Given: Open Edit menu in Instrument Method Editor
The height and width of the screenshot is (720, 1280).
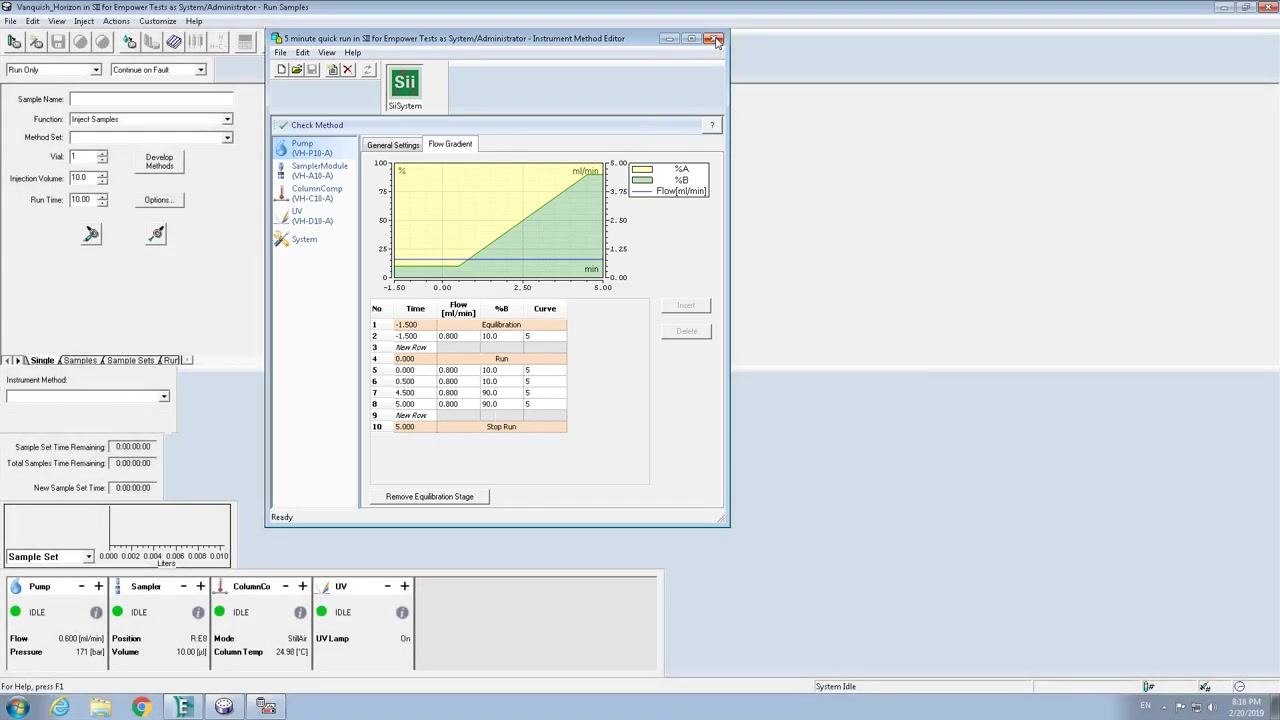Looking at the screenshot, I should click(x=302, y=52).
